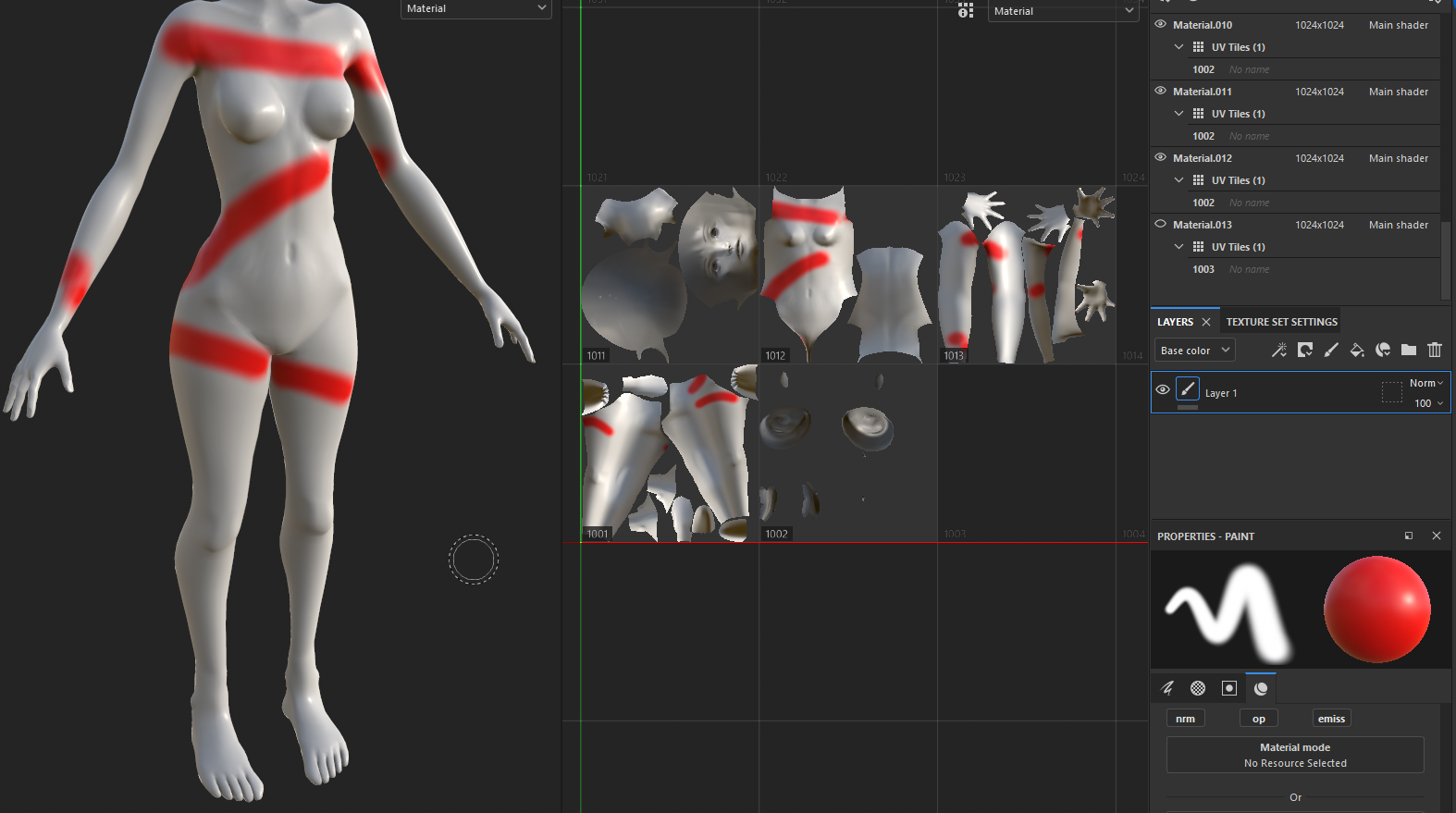Click the UV Tiles grid icon under Material.013
Viewport: 1456px width, 813px height.
[1198, 247]
